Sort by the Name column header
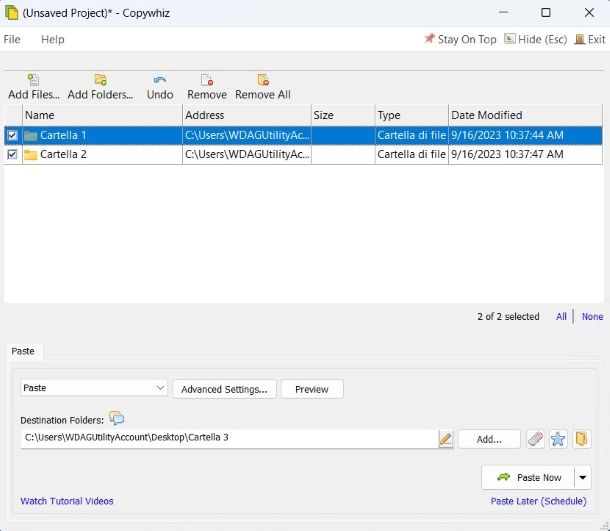This screenshot has width=610, height=531. (102, 115)
